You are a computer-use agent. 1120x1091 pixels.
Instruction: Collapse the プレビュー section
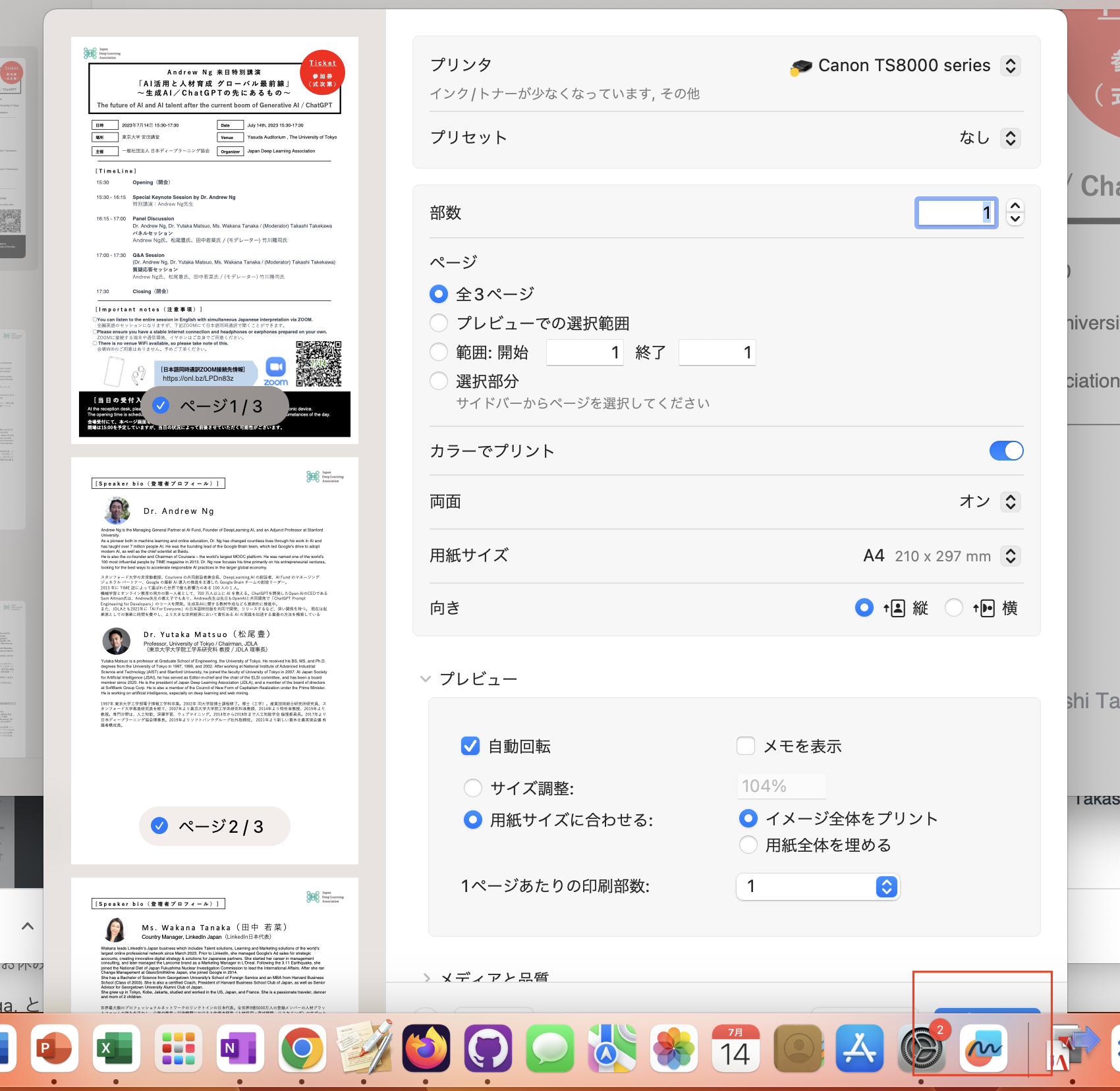click(426, 679)
